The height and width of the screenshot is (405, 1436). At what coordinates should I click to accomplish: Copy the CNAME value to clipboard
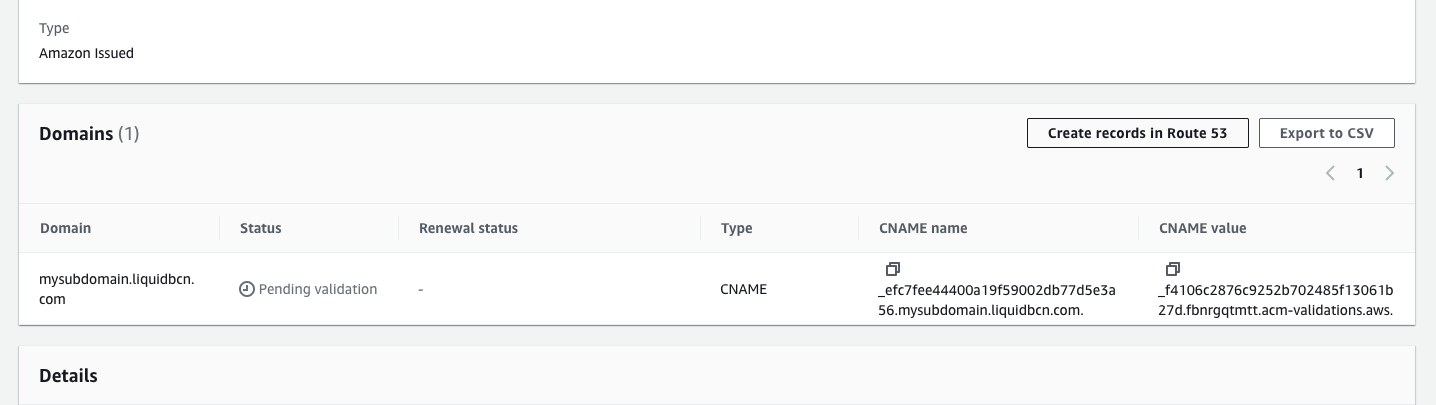[1172, 269]
